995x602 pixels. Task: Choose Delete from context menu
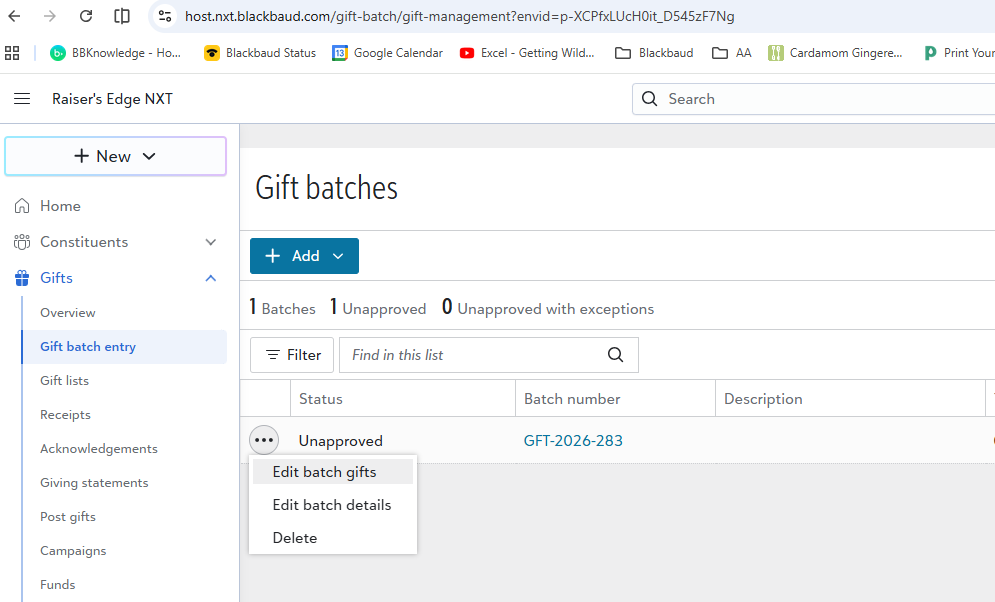(333, 538)
